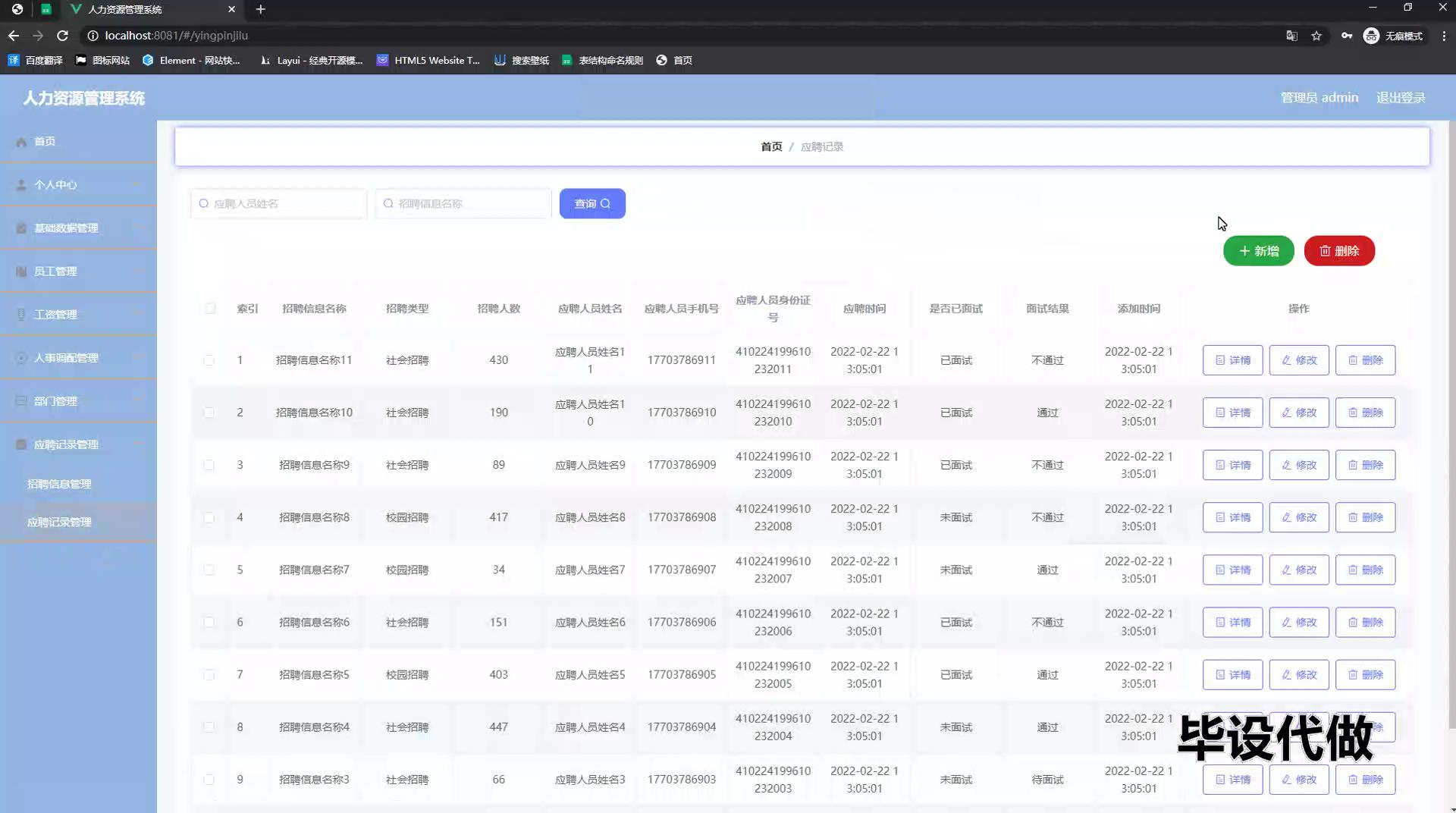The width and height of the screenshot is (1456, 813).
Task: Check the checkbox for row 1
Action: pyautogui.click(x=209, y=360)
